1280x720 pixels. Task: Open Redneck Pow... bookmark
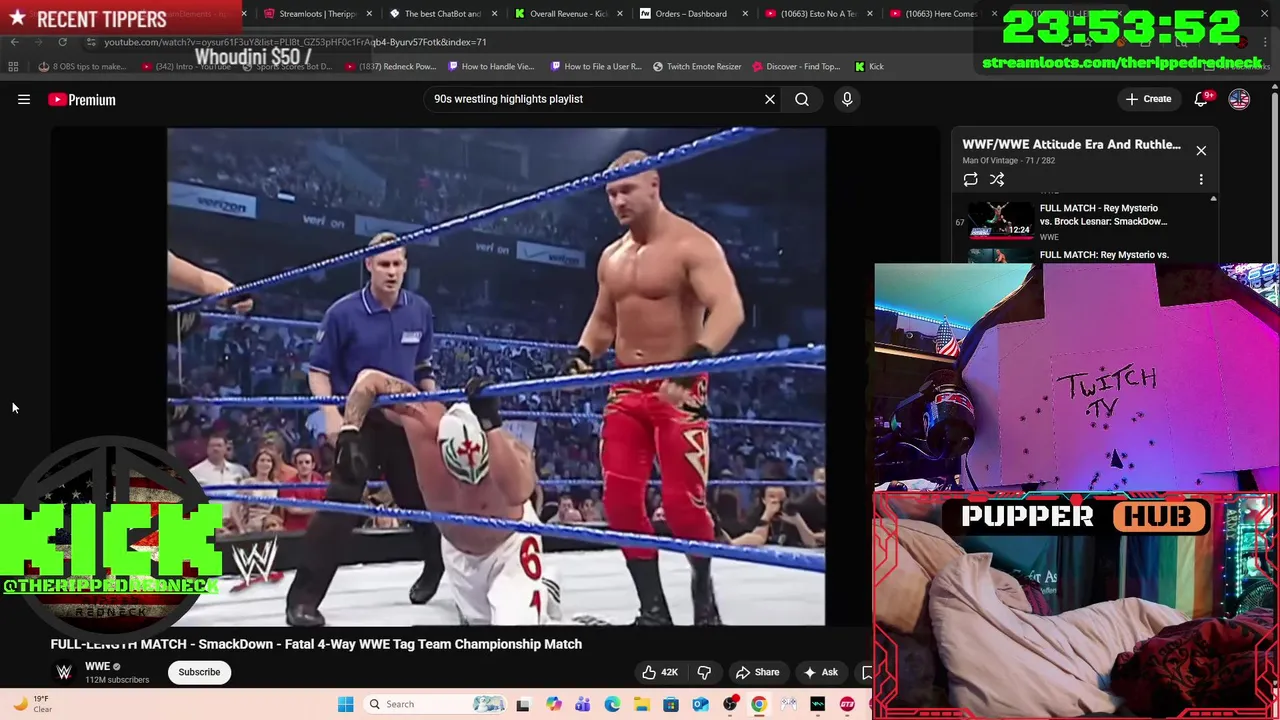pyautogui.click(x=392, y=66)
